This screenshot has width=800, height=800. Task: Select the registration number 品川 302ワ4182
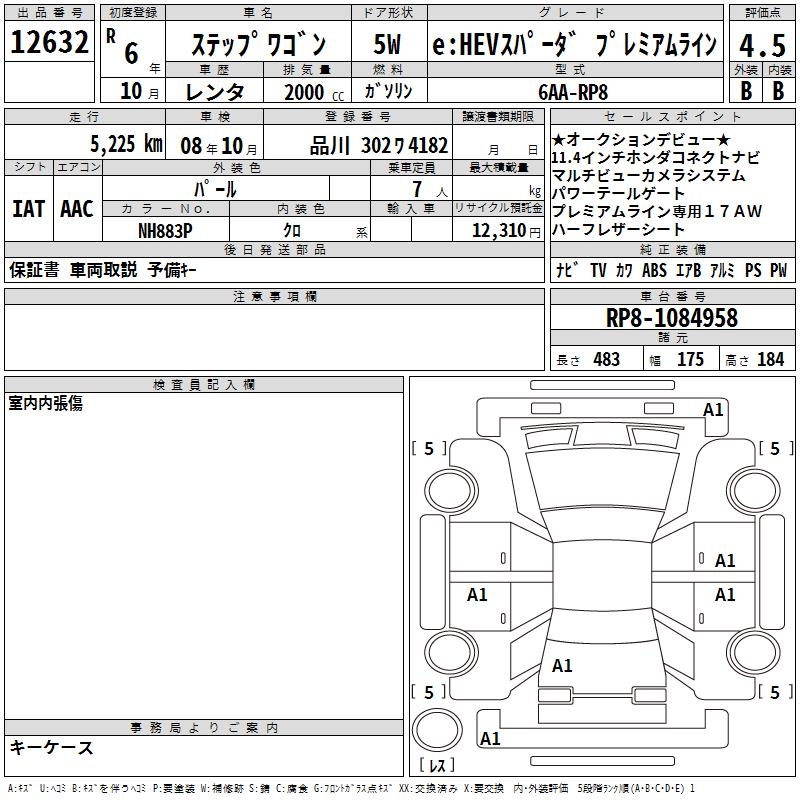(x=379, y=146)
